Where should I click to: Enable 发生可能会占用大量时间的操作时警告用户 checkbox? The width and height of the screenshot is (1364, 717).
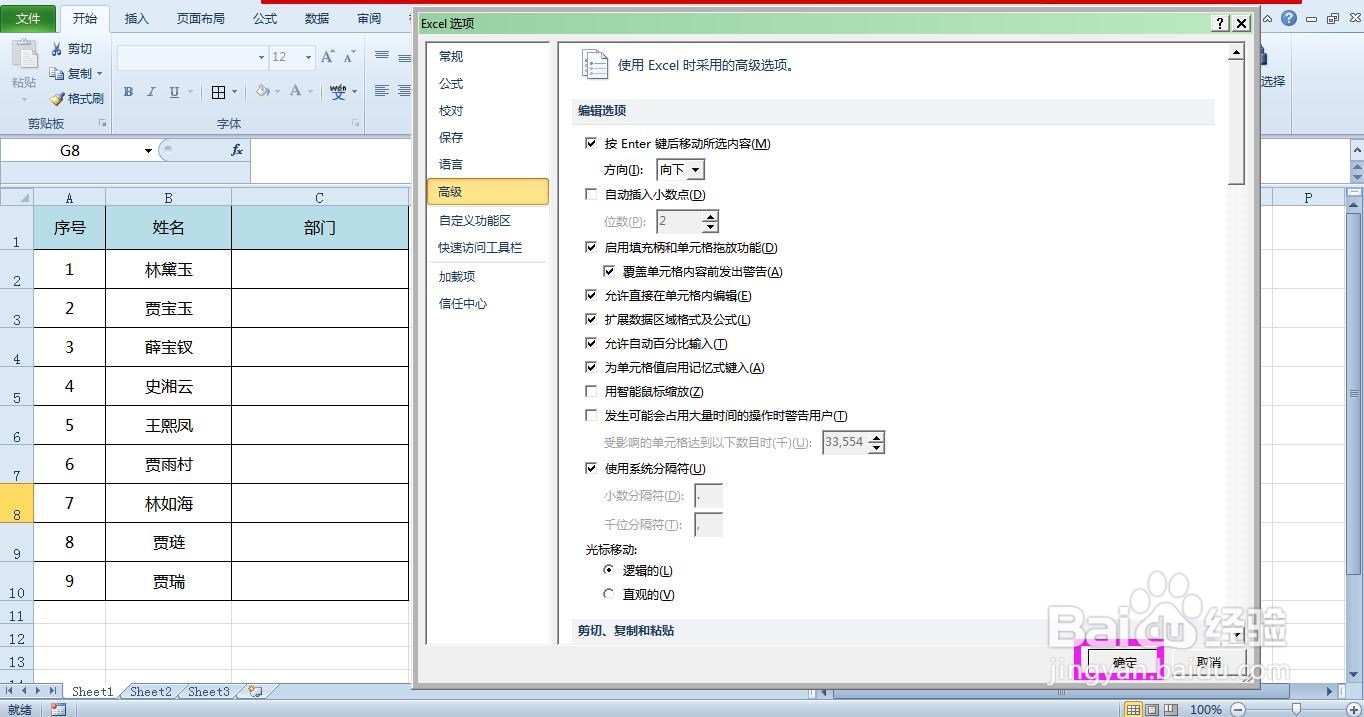point(591,416)
